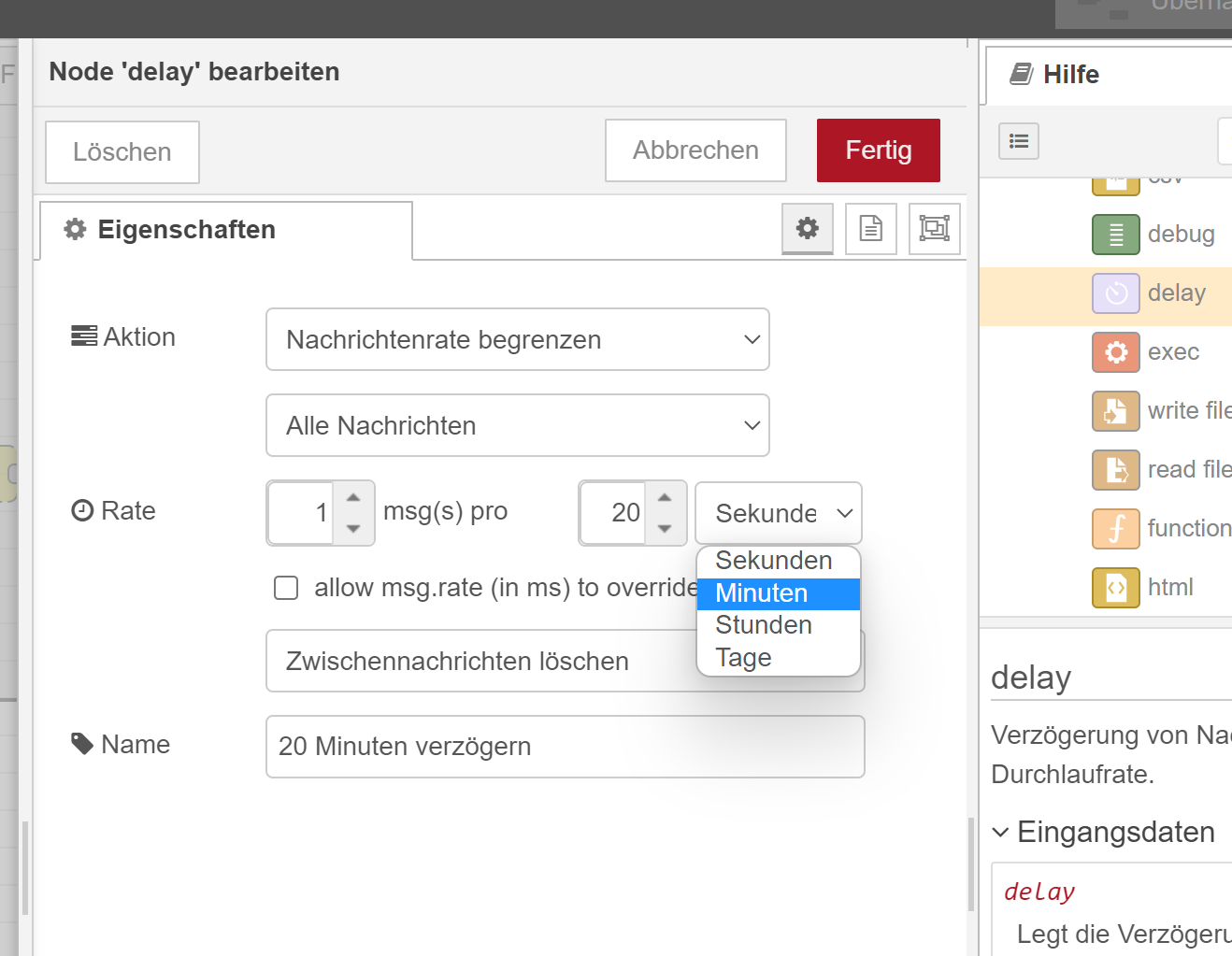The image size is (1232, 956).
Task: Select the write file node icon
Action: [1116, 411]
